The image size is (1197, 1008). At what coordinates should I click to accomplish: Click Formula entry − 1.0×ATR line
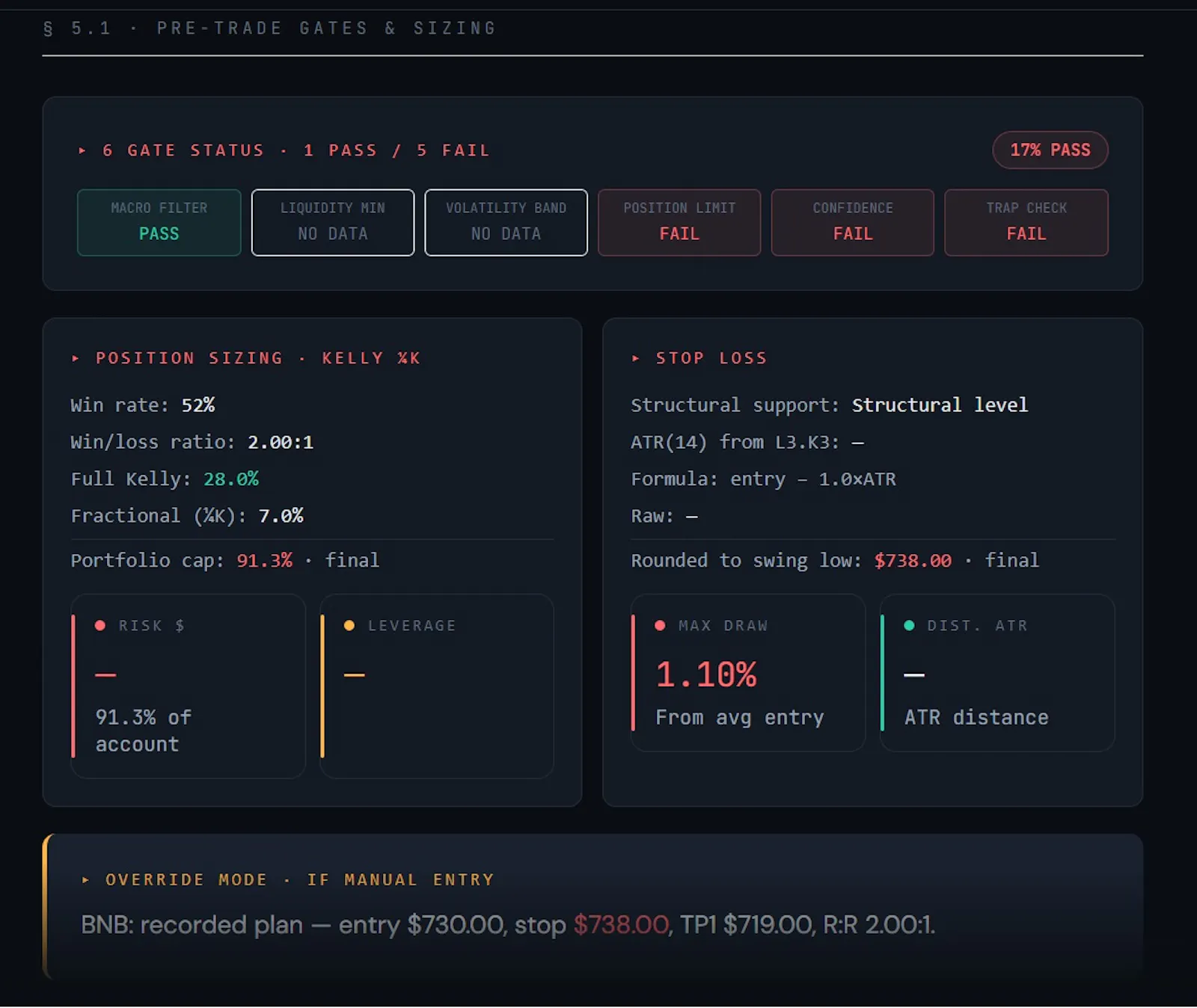click(x=763, y=479)
